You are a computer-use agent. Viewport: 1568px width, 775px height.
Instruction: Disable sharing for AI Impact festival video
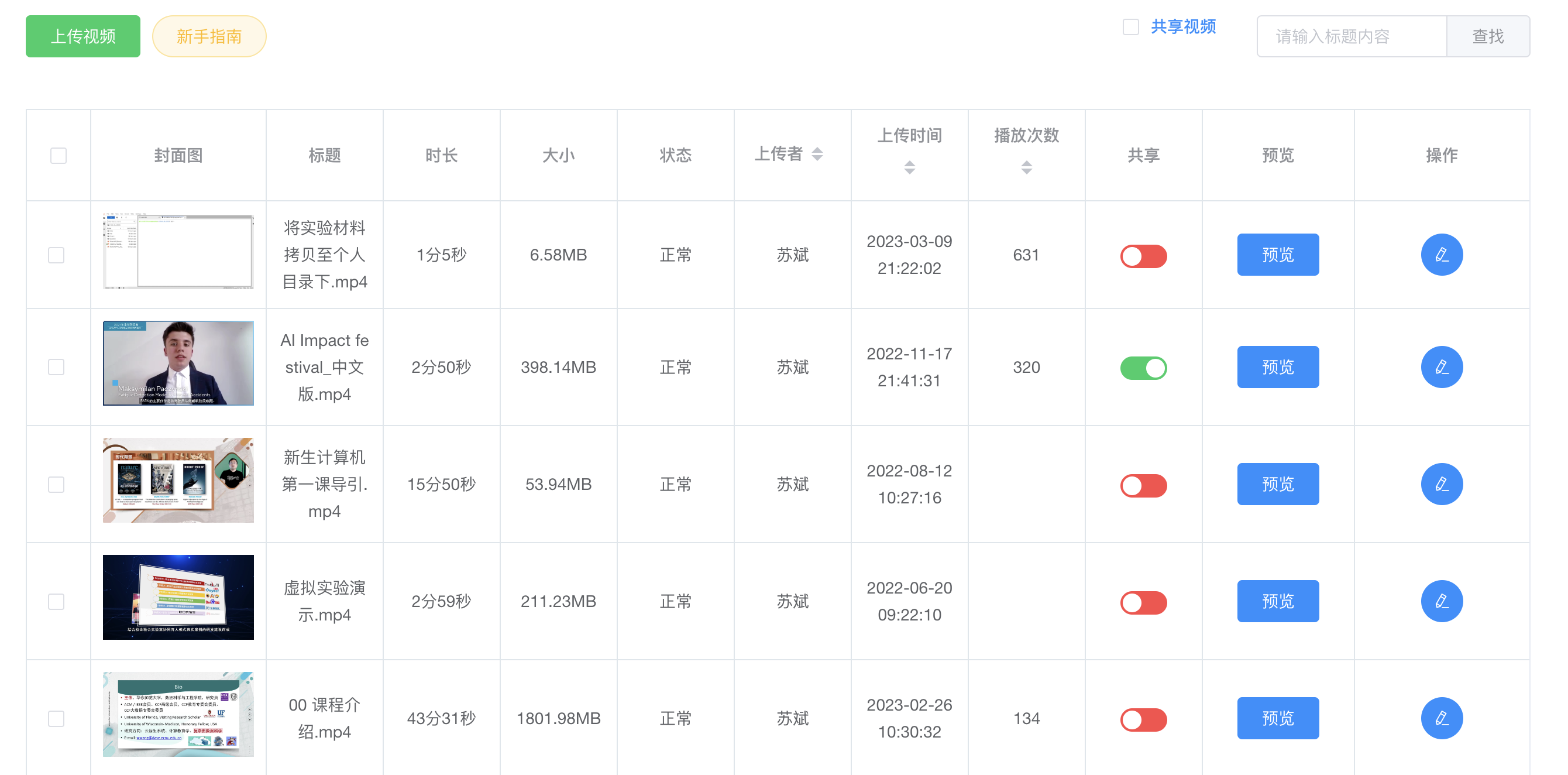(x=1143, y=368)
